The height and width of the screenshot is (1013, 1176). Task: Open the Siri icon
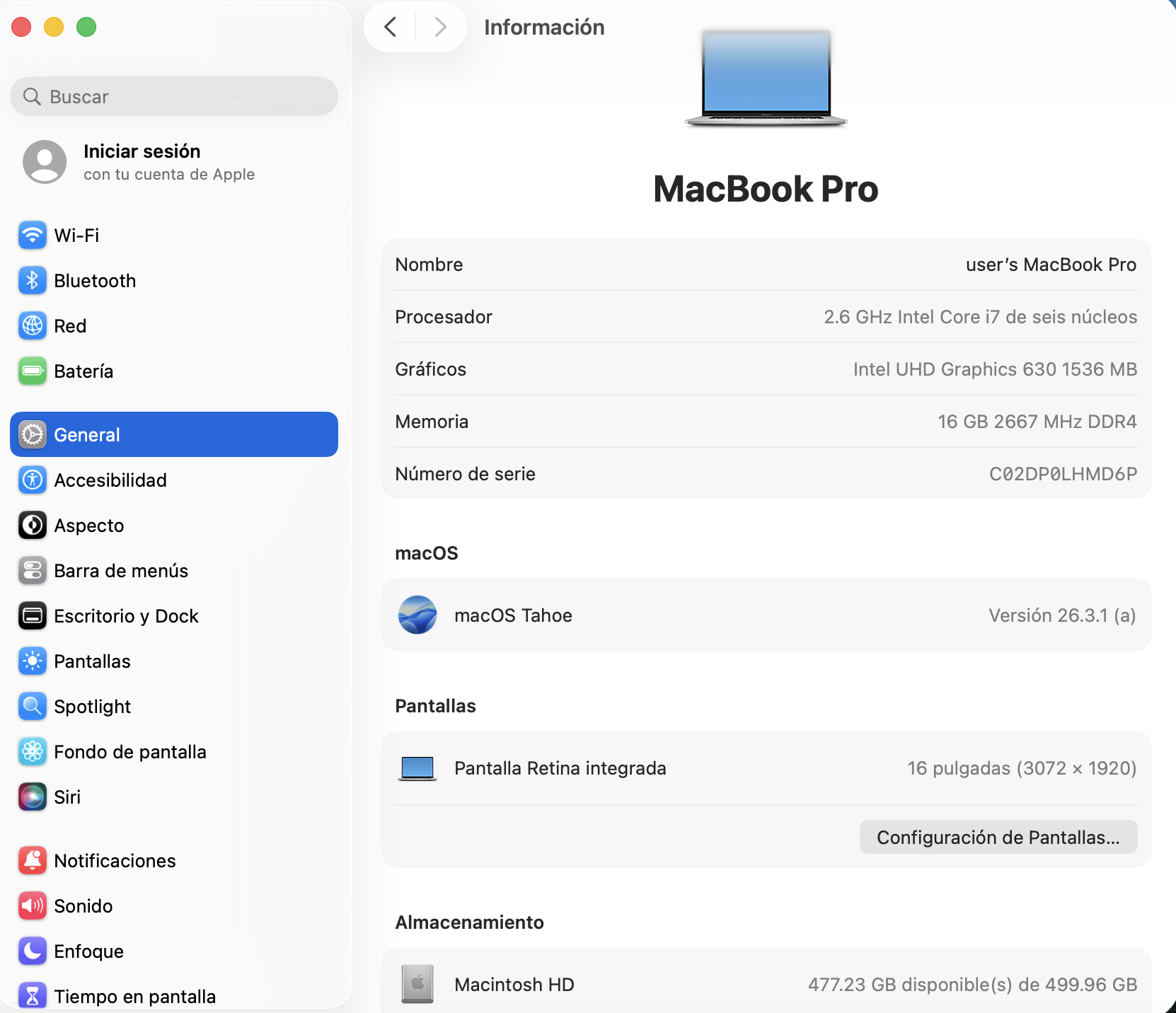tap(33, 797)
